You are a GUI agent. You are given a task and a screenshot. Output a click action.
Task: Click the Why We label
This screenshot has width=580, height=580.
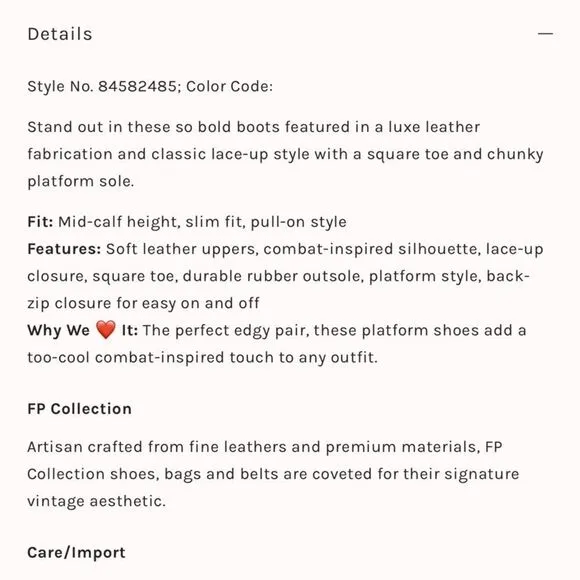58,330
